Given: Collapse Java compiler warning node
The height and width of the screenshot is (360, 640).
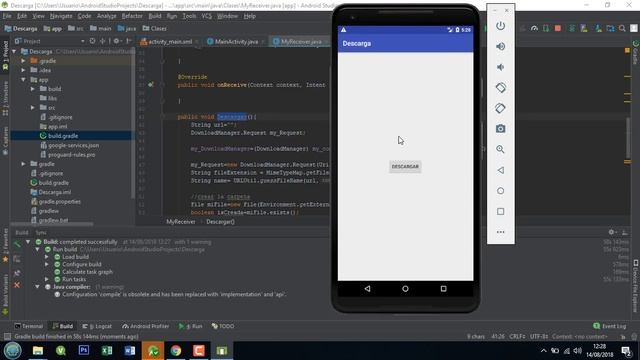Looking at the screenshot, I should 37,287.
